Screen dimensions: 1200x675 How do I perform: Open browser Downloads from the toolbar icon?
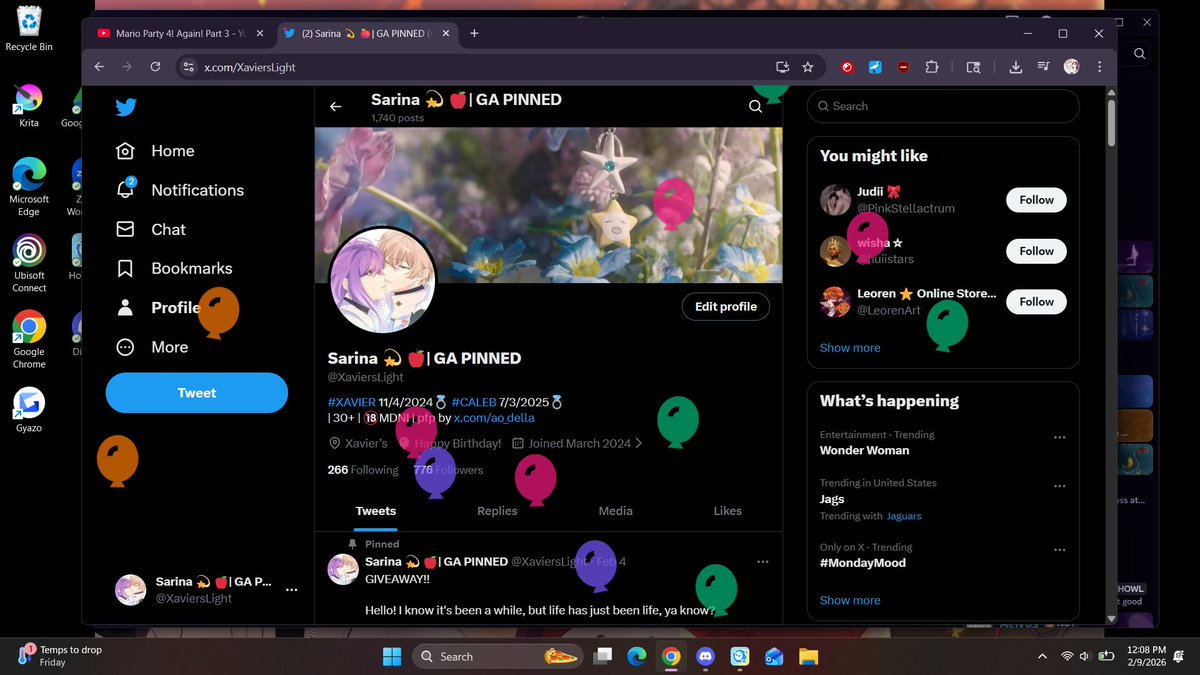[x=1015, y=66]
